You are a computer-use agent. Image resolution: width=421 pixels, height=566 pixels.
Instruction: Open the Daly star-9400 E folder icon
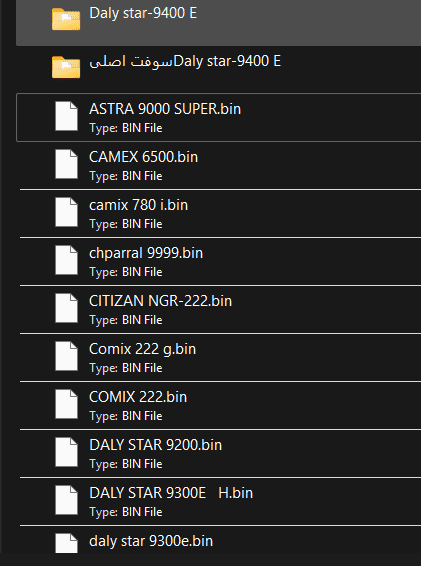[66, 19]
